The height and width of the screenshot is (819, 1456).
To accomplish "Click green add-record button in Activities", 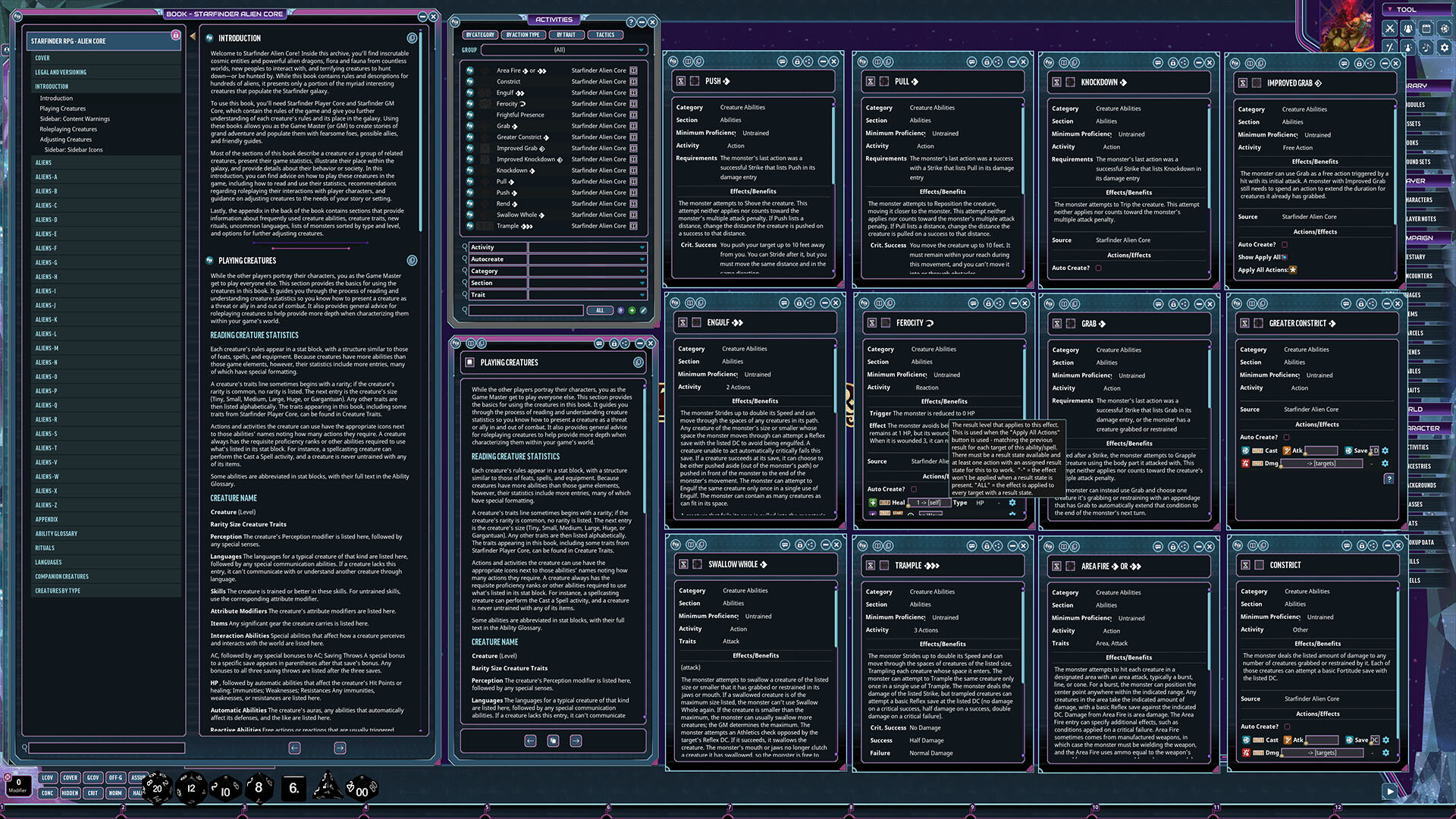I will click(632, 310).
